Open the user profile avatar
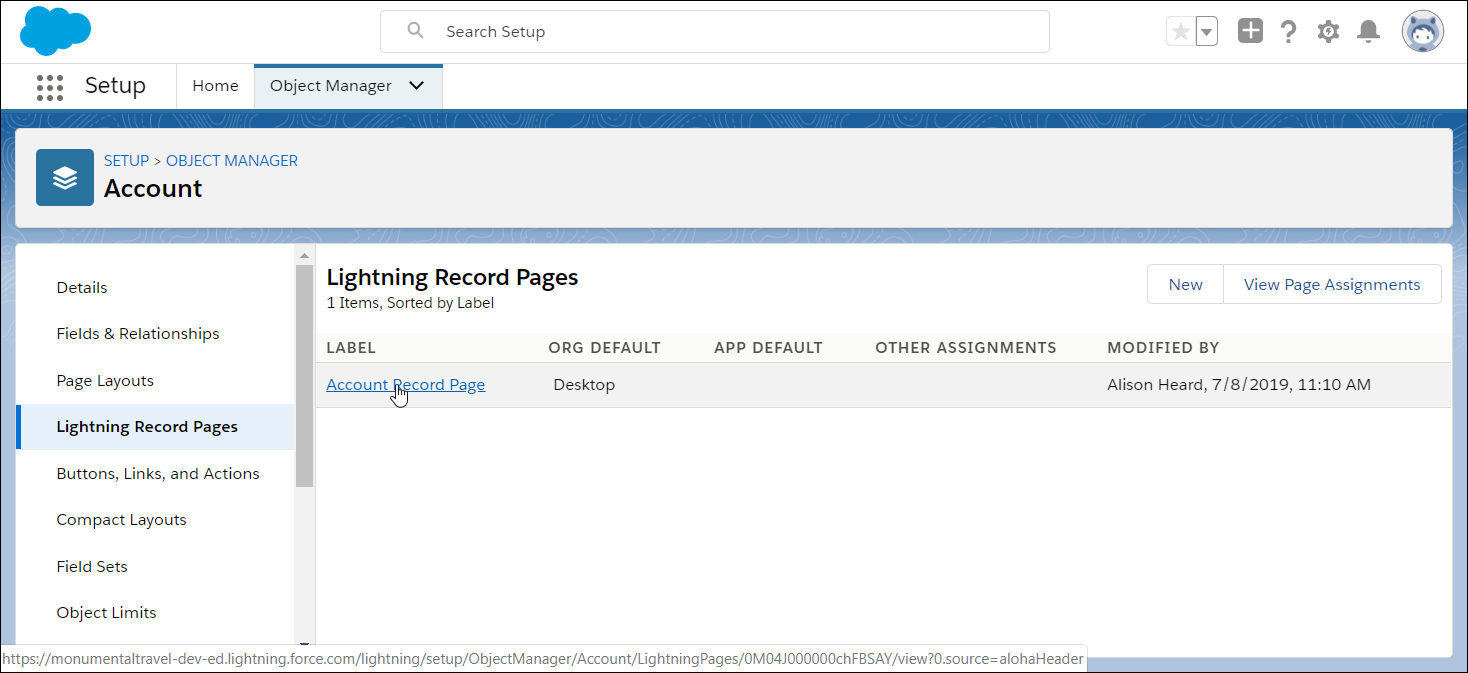Screen dimensions: 1468x673 point(1422,32)
